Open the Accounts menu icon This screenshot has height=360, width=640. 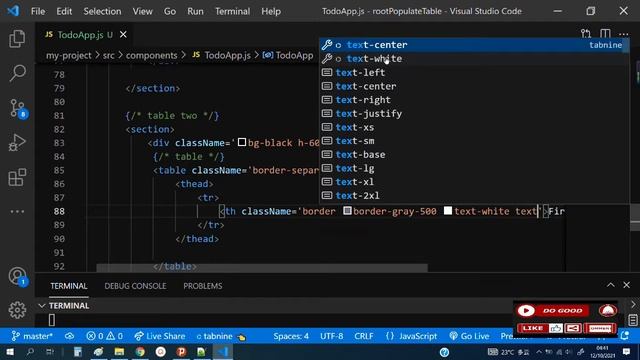point(18,276)
